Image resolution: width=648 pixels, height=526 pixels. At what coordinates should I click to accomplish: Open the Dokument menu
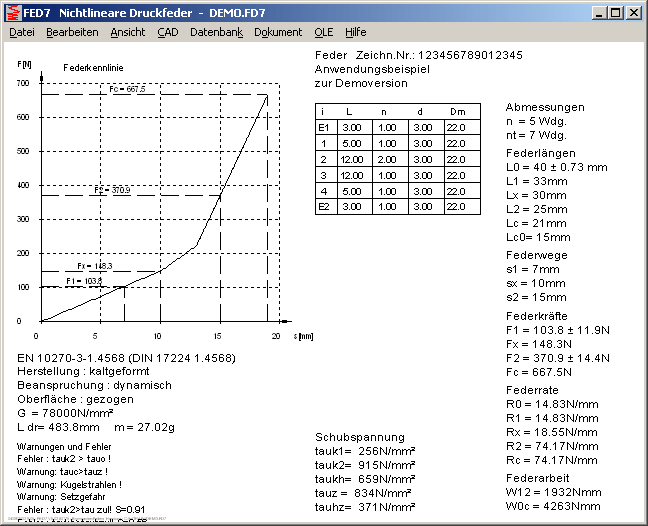[x=278, y=32]
